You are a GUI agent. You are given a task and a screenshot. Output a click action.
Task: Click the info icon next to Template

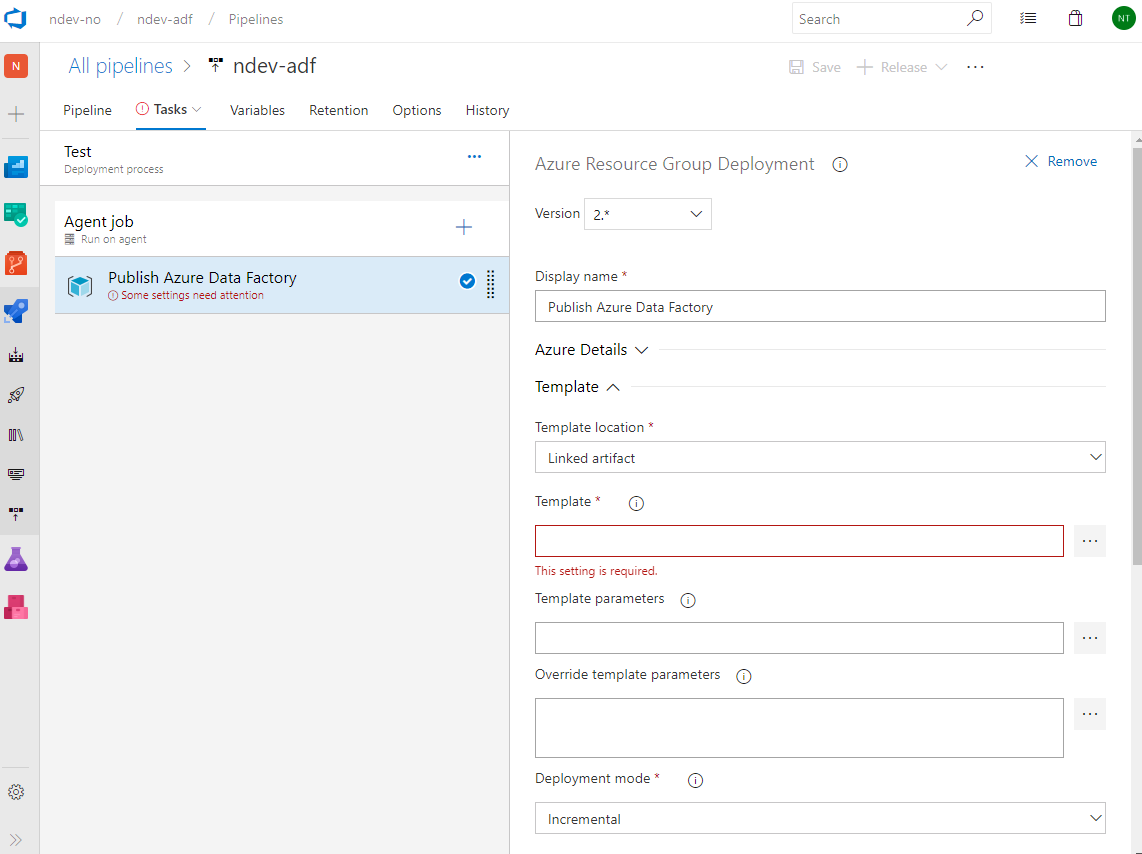click(636, 503)
